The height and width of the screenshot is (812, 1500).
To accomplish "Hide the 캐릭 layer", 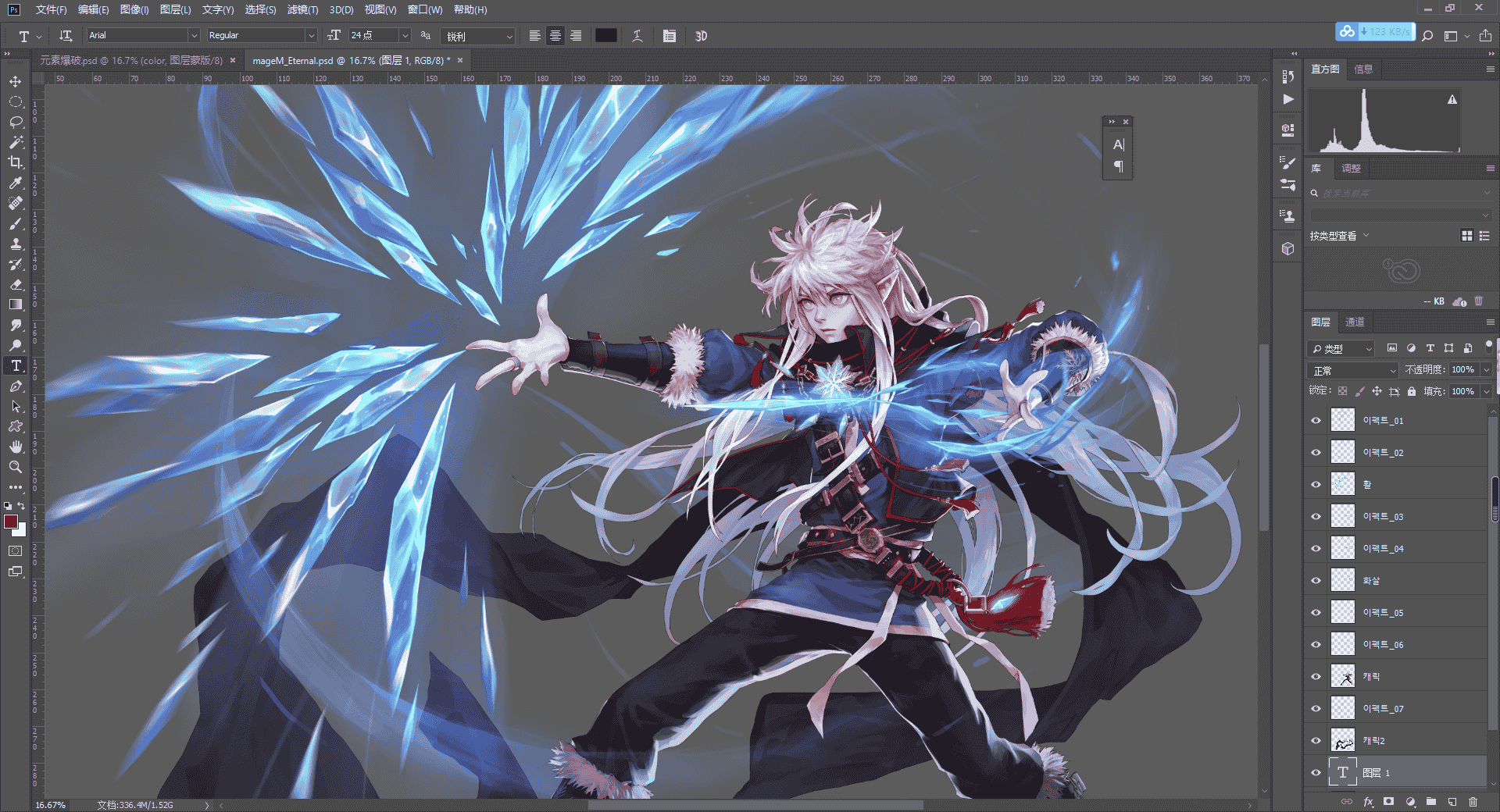I will tap(1316, 676).
